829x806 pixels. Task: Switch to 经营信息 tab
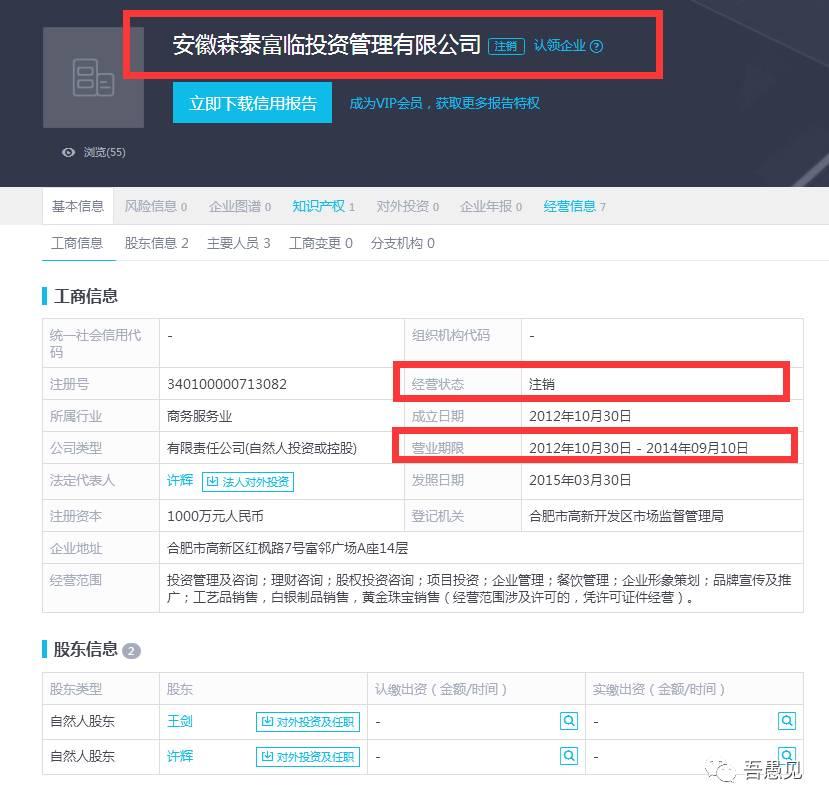tap(574, 206)
